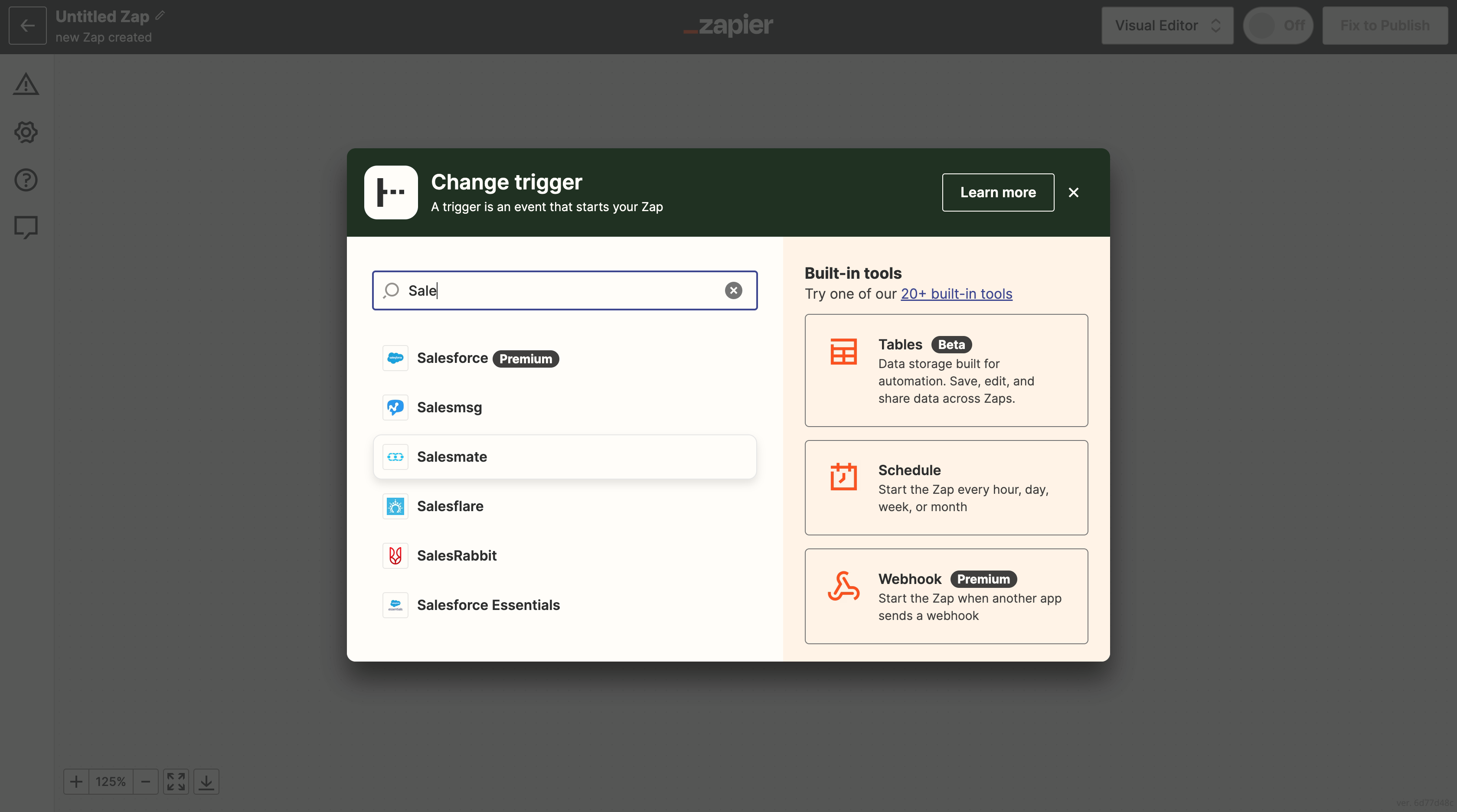Click the trigger icon in dialog header

(391, 192)
